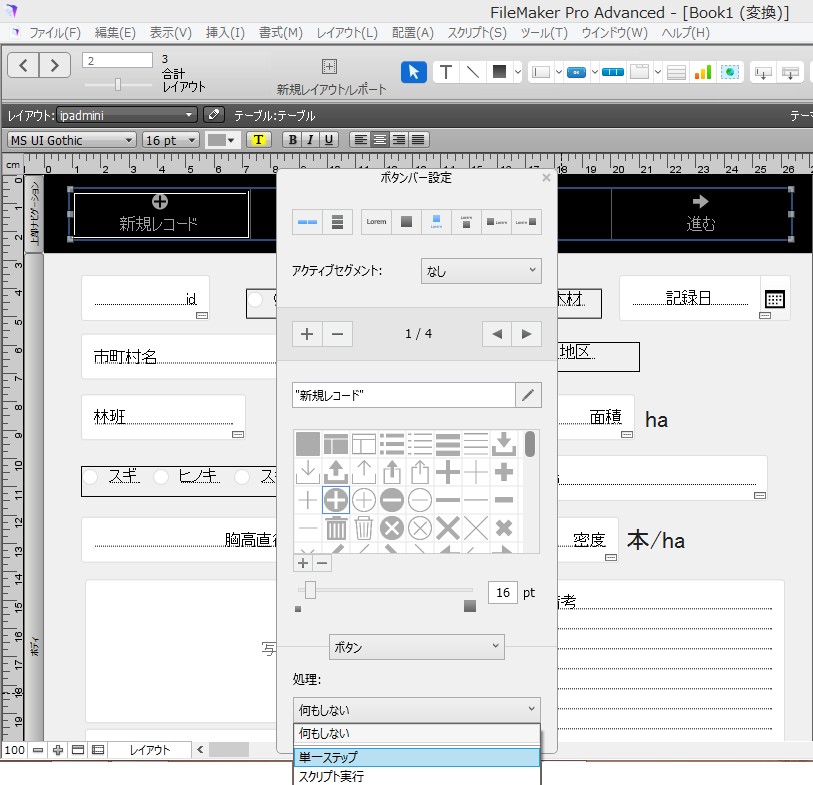This screenshot has height=785, width=813.
Task: Select スクリプト実行 from action list
Action: (x=417, y=776)
